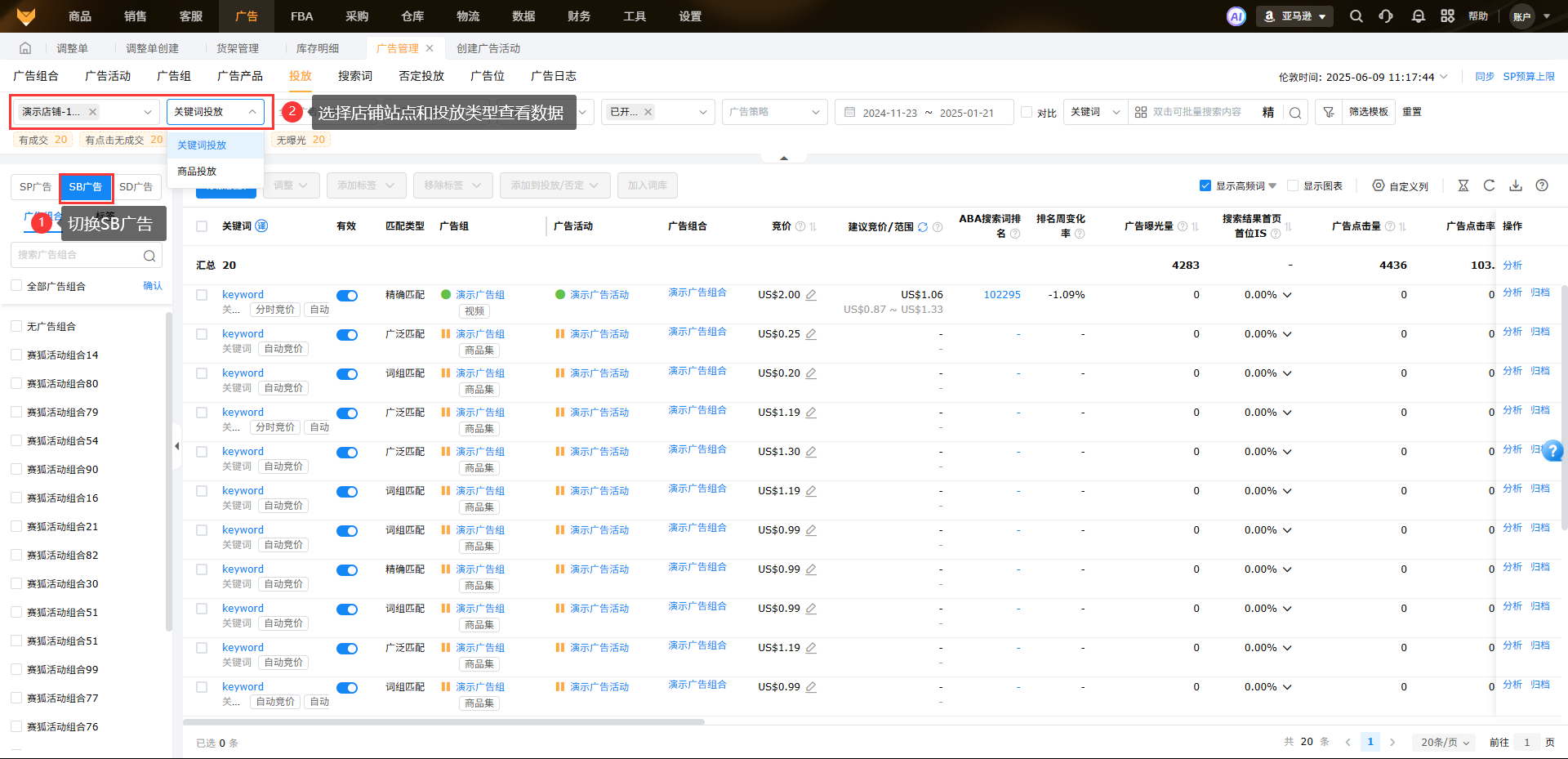1568x759 pixels.
Task: Expand the 20条/页 page size dropdown
Action: click(x=1445, y=742)
